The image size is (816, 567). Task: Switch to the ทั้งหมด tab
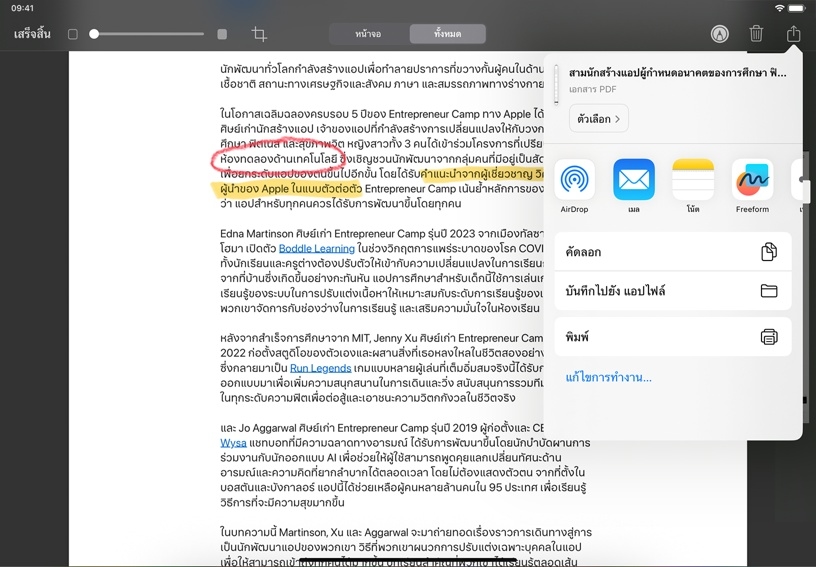coord(447,34)
